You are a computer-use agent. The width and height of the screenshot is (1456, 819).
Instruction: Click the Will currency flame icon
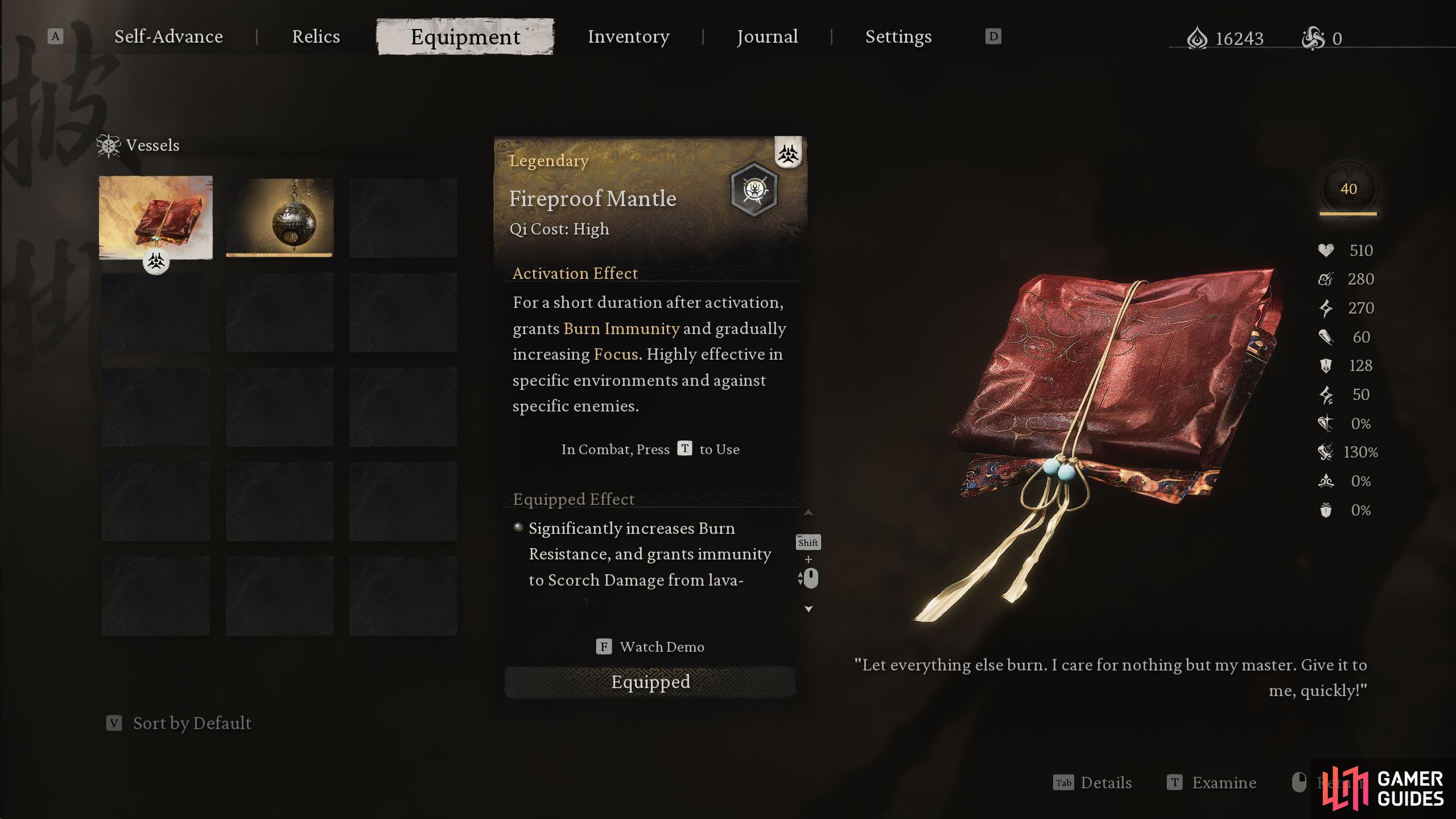[x=1197, y=39]
